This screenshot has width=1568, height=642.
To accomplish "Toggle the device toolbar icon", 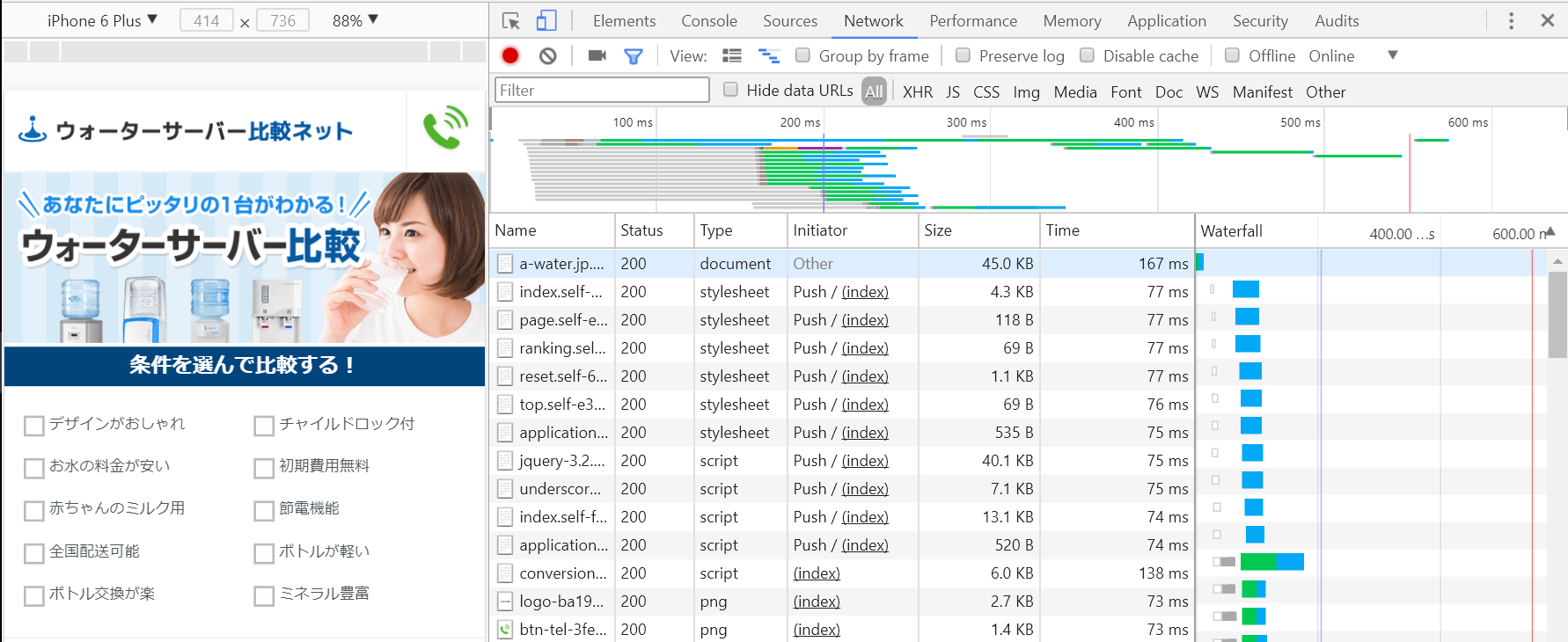I will [546, 21].
